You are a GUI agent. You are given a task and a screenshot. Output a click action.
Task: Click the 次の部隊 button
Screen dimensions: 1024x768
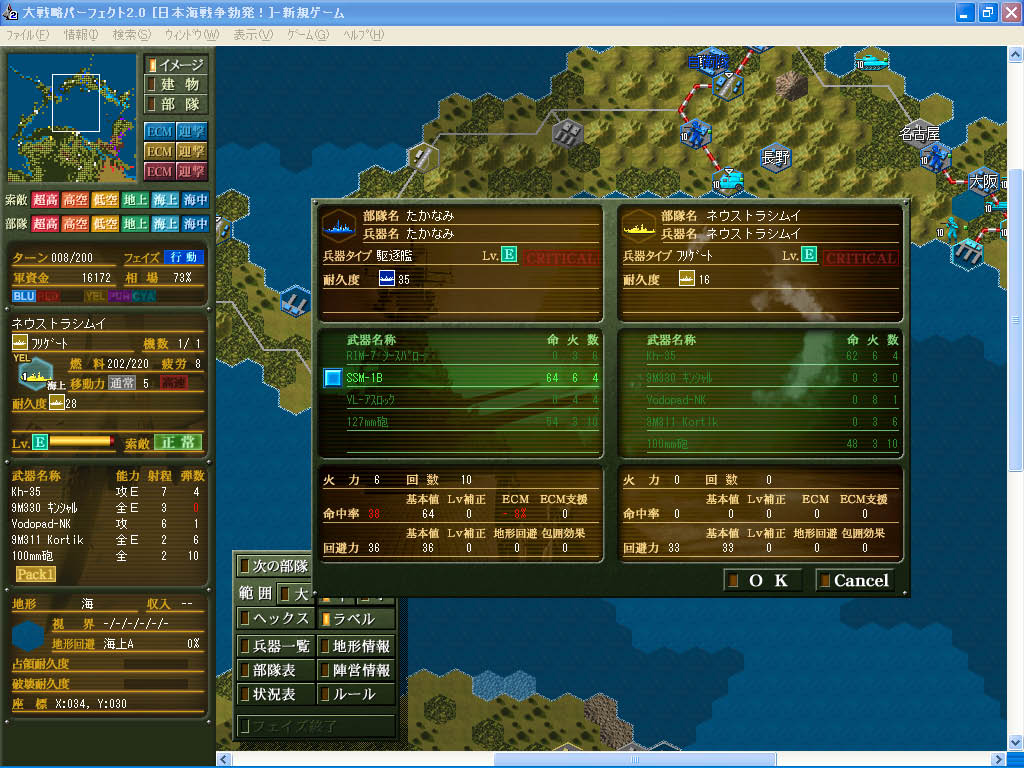[x=275, y=566]
